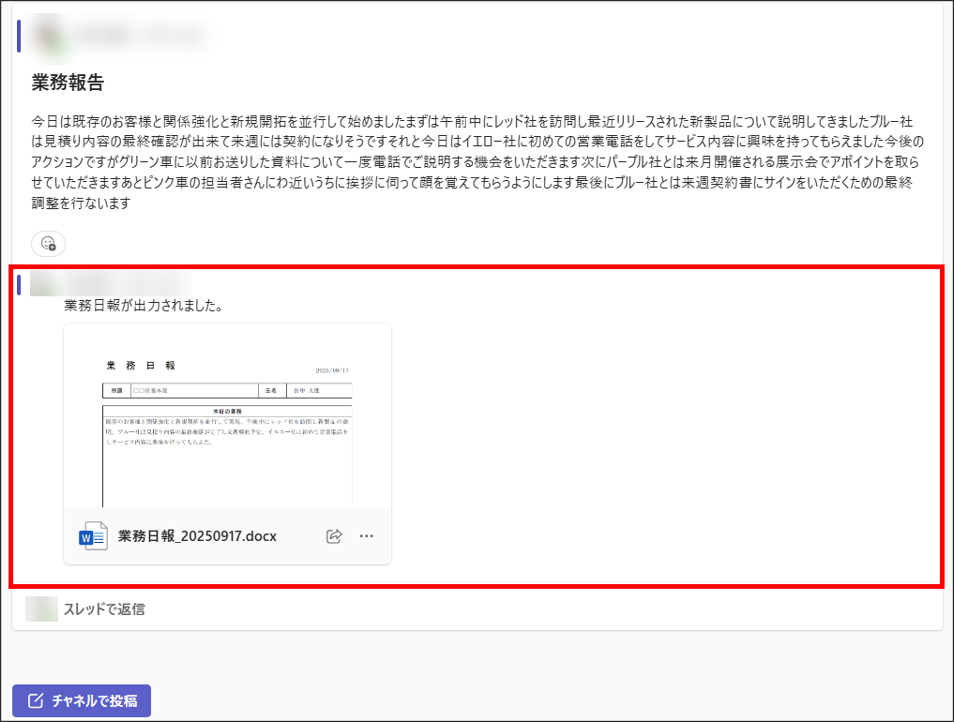Click the blurred avatar of the original poster

[50, 35]
